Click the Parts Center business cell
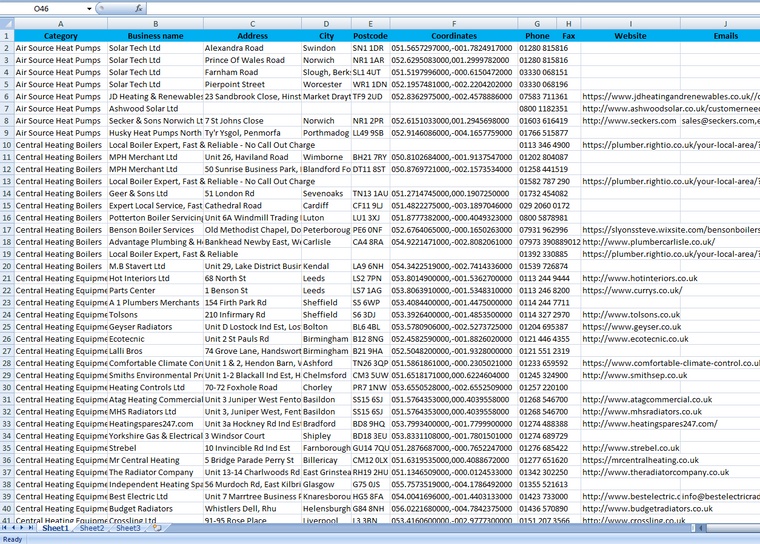760x544 pixels. point(156,290)
